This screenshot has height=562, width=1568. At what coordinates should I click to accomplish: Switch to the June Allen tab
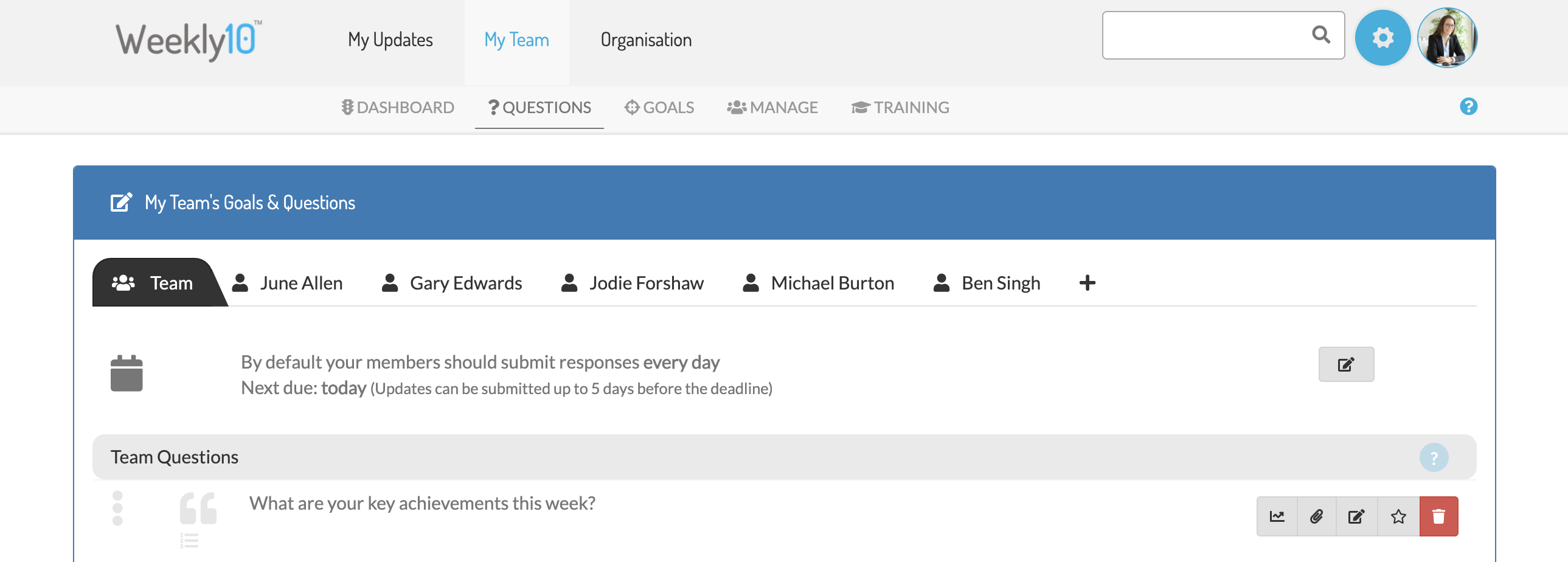[x=287, y=283]
